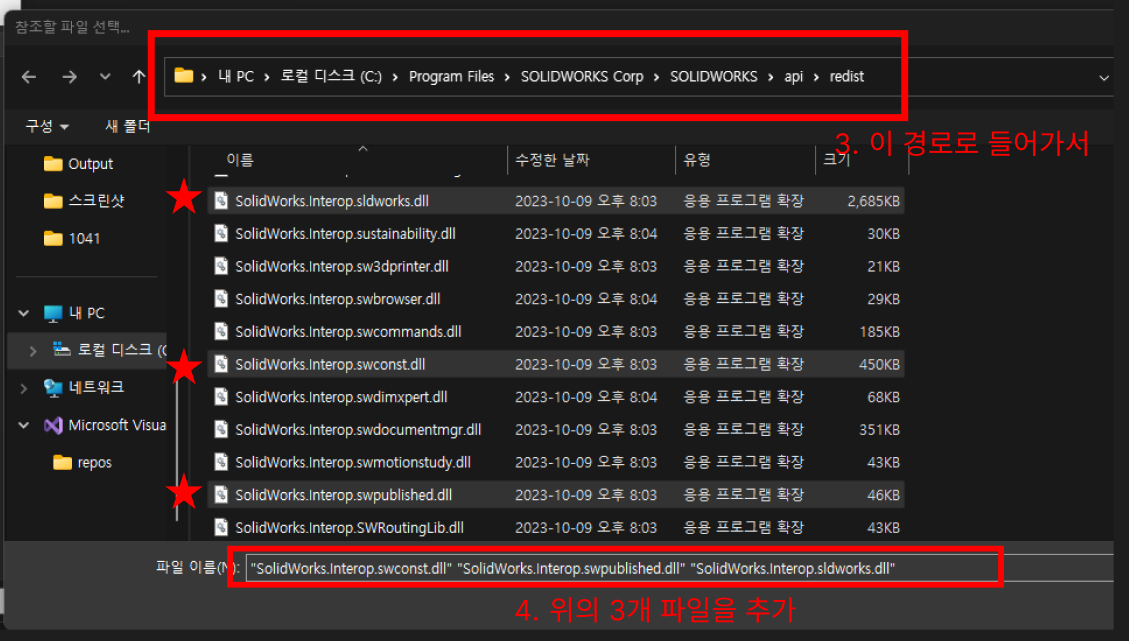Open the 구성 menu
Viewport: 1129px width, 641px height.
pos(47,126)
